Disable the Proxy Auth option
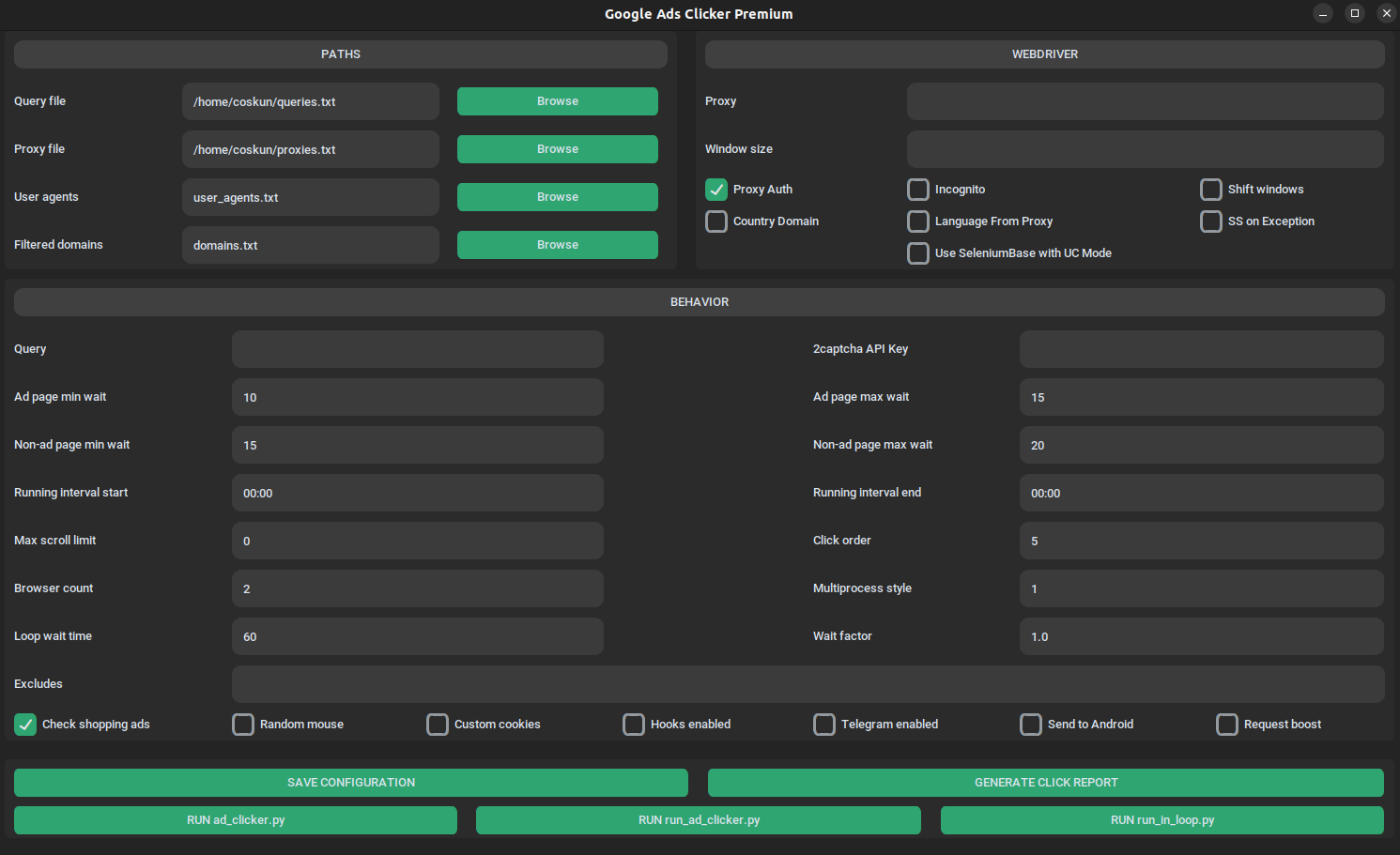This screenshot has width=1400, height=855. pyautogui.click(x=716, y=189)
